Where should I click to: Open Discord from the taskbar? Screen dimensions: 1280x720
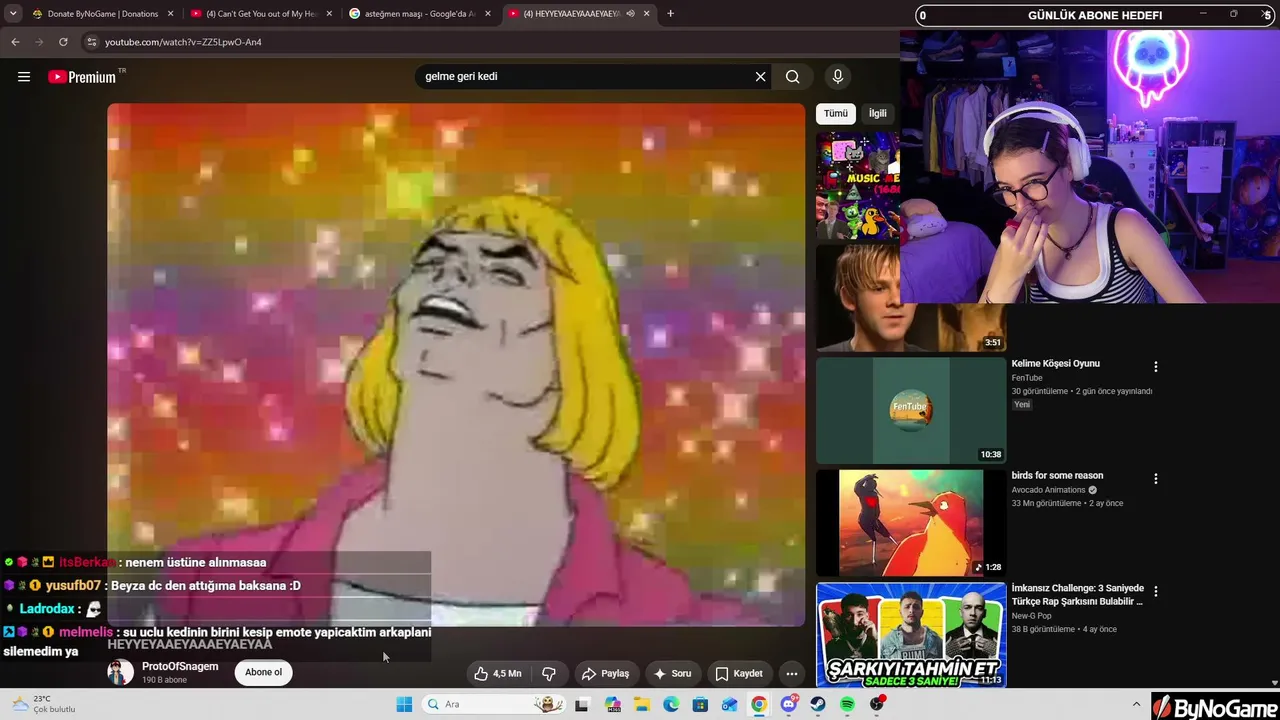(x=789, y=704)
